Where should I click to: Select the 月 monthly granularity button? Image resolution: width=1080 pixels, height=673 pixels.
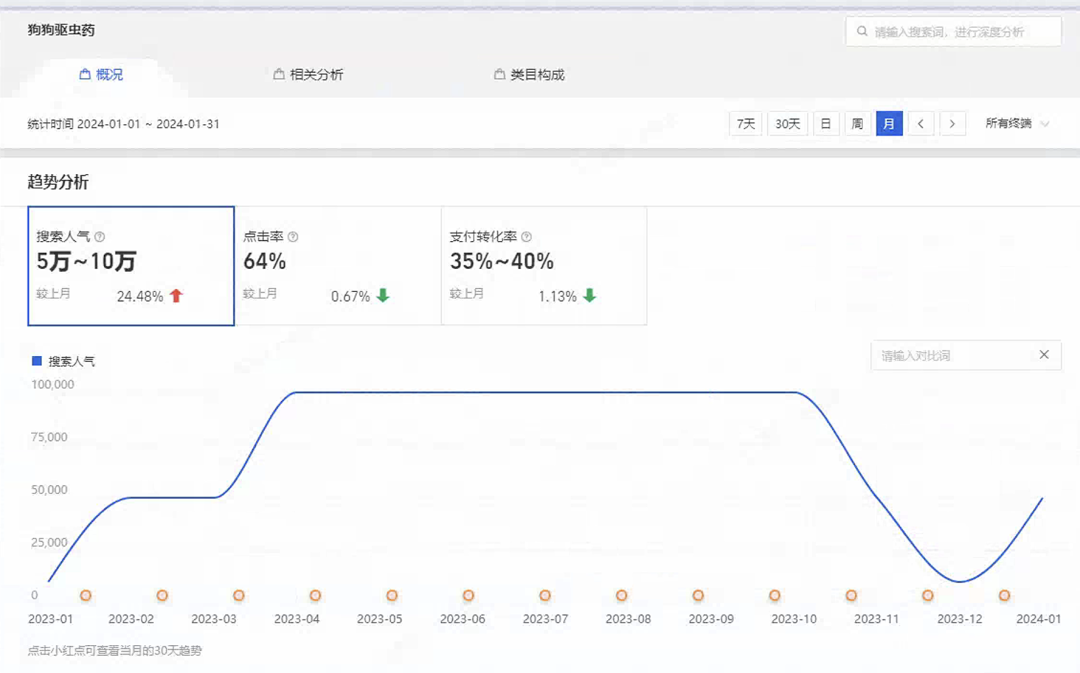pyautogui.click(x=889, y=124)
